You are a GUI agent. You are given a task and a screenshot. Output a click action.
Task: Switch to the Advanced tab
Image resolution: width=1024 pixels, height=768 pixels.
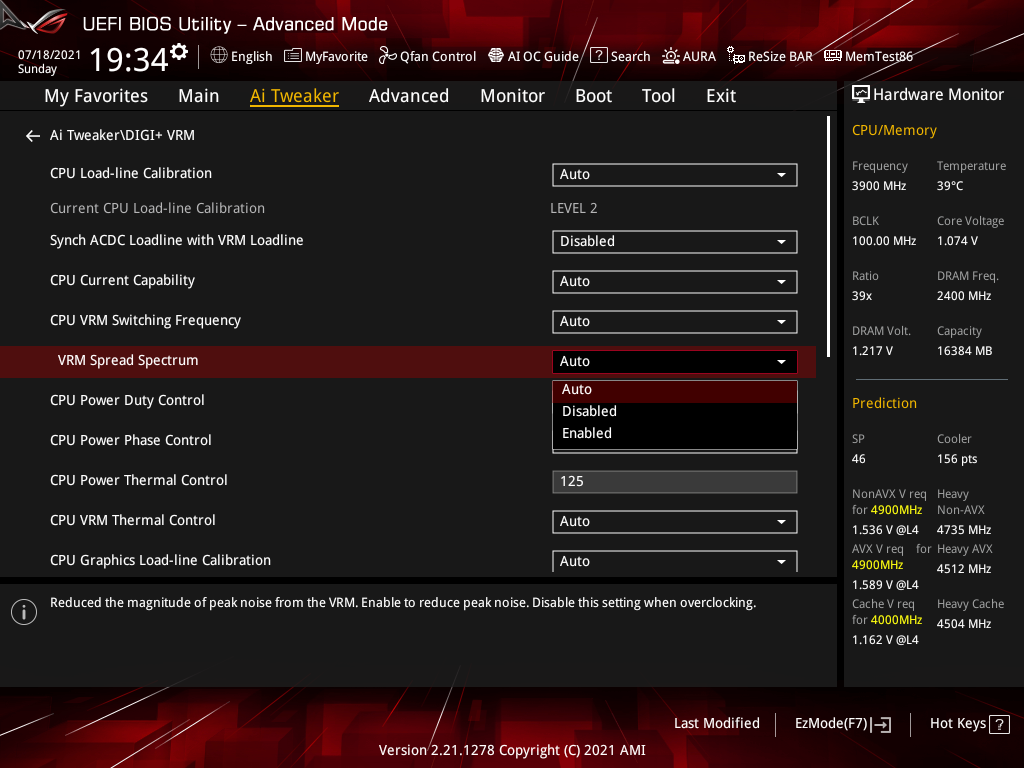tap(409, 95)
